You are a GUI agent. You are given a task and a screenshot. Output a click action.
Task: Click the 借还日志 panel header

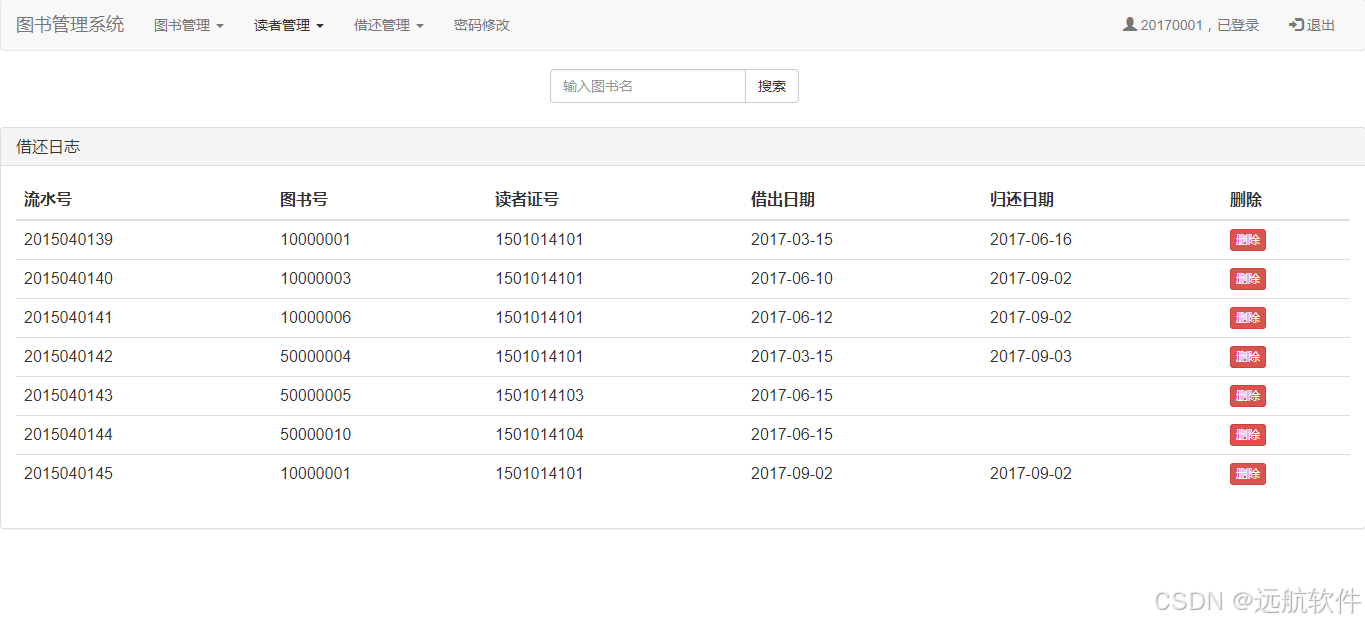tap(47, 146)
